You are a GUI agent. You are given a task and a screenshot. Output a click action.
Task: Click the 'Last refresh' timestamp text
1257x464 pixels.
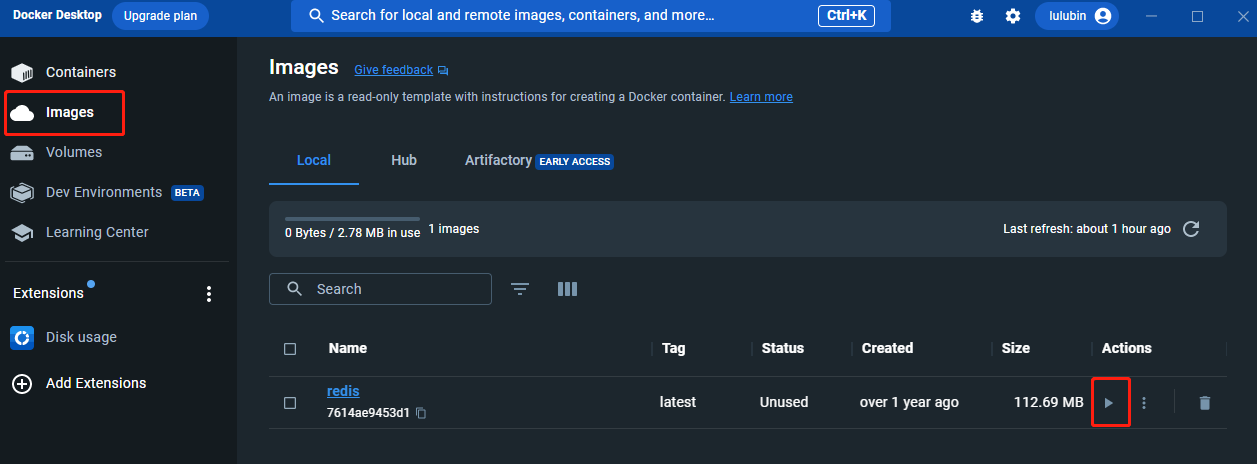point(1087,229)
